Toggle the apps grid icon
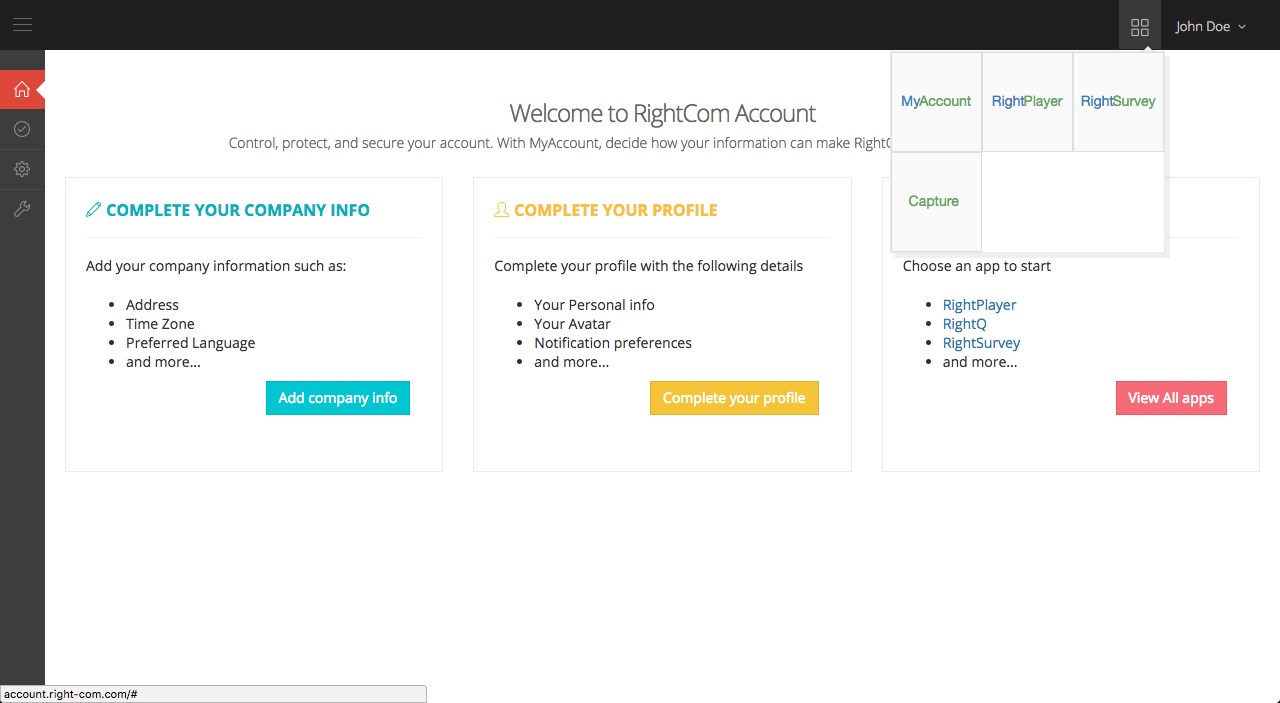The image size is (1280, 703). click(x=1140, y=27)
